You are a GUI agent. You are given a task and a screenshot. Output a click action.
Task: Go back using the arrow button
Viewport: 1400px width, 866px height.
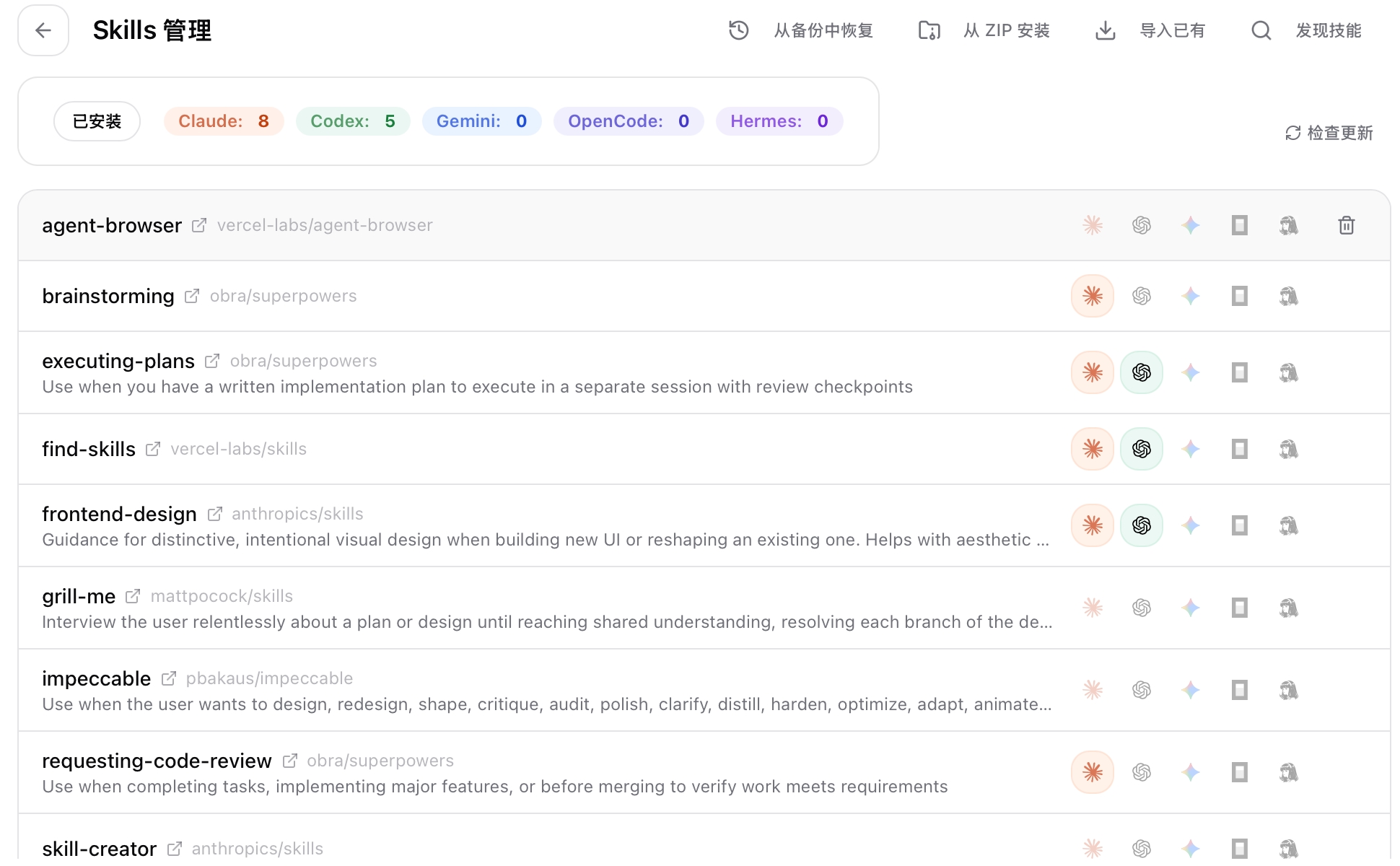43,30
